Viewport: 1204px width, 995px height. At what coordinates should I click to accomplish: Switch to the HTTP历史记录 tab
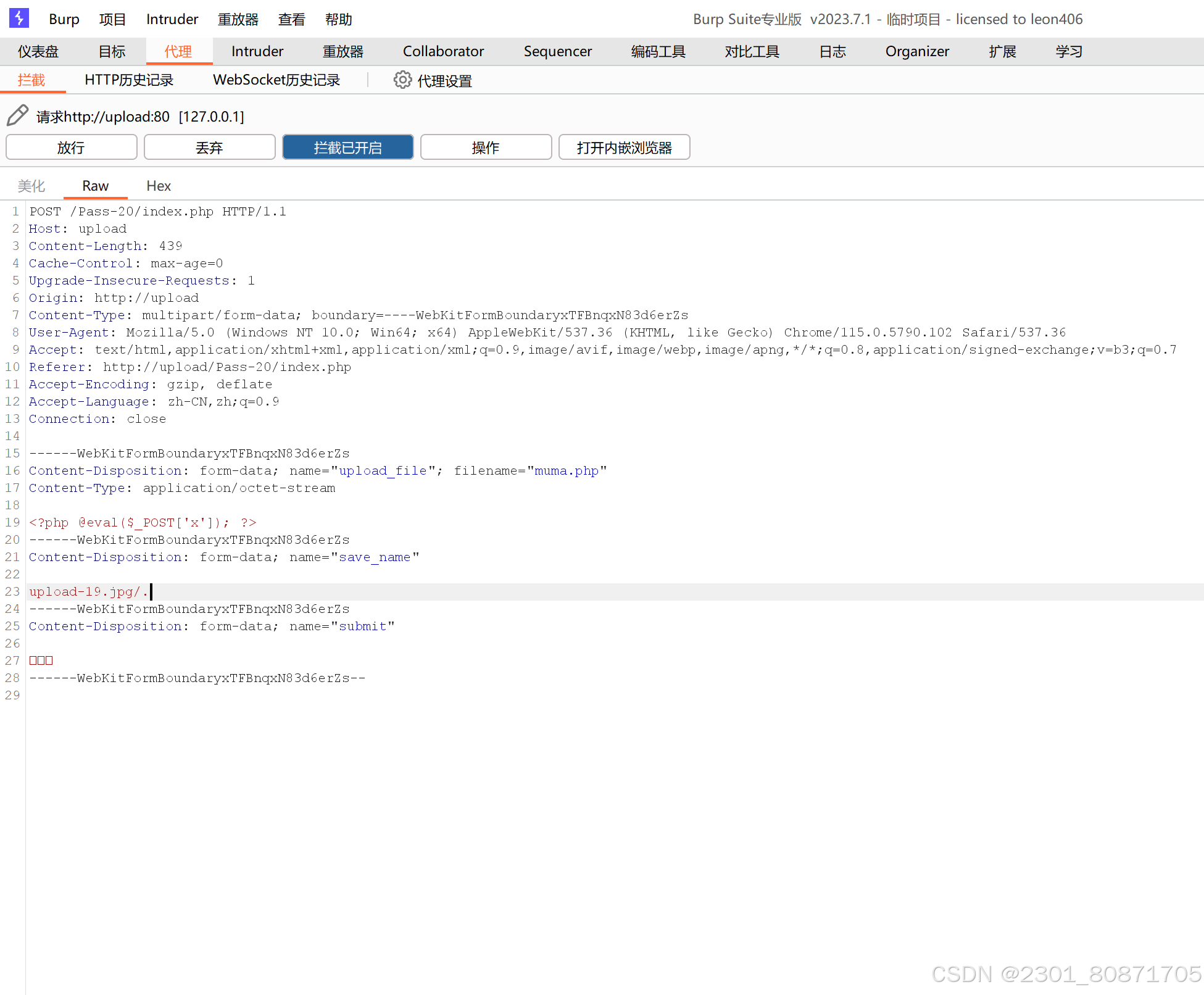[x=129, y=80]
